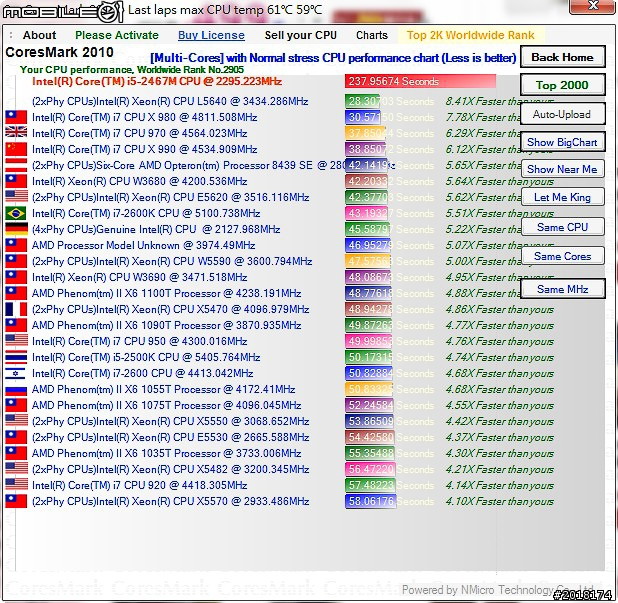
Task: Click the UK flag beside i7 CPU 970
Action: coord(16,133)
